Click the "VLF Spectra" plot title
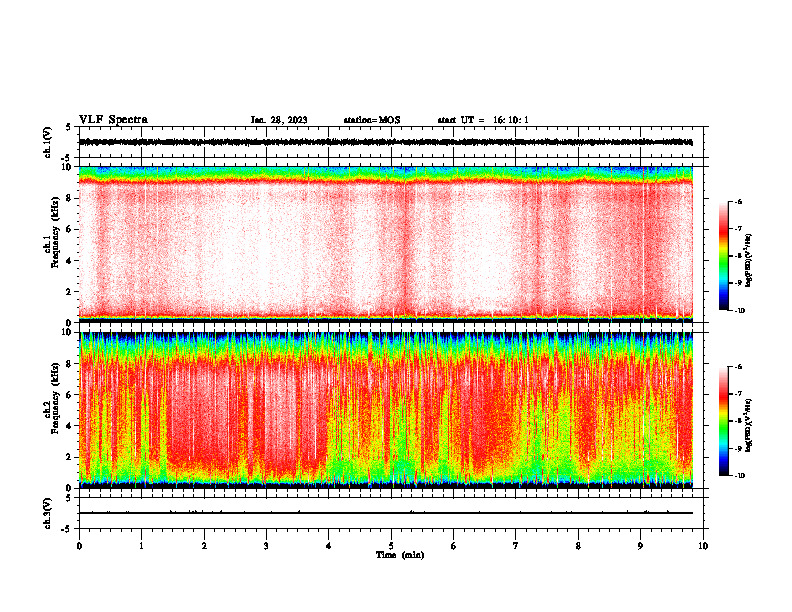792x612 pixels. [x=113, y=120]
